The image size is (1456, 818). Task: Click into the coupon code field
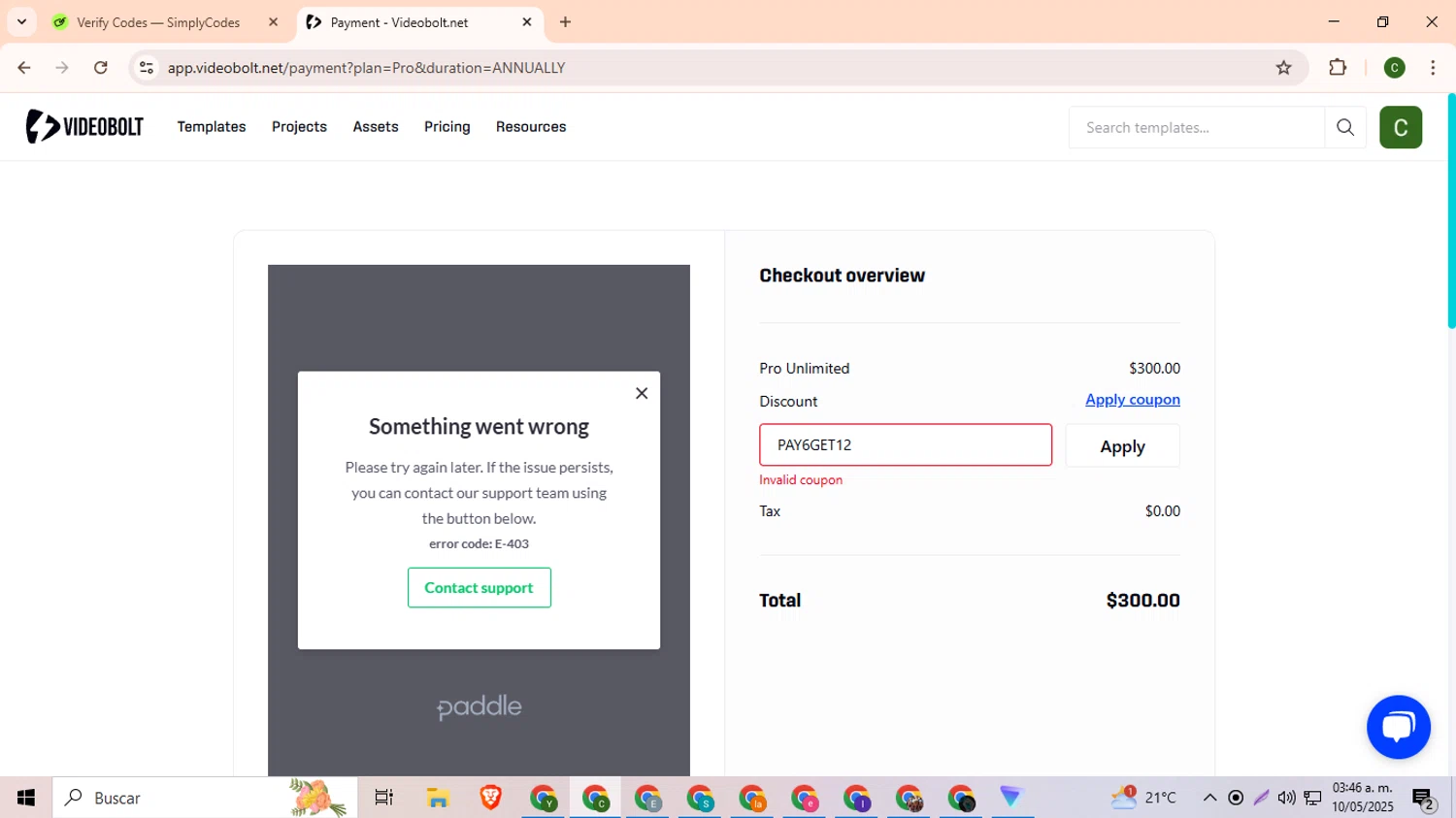[x=906, y=444]
